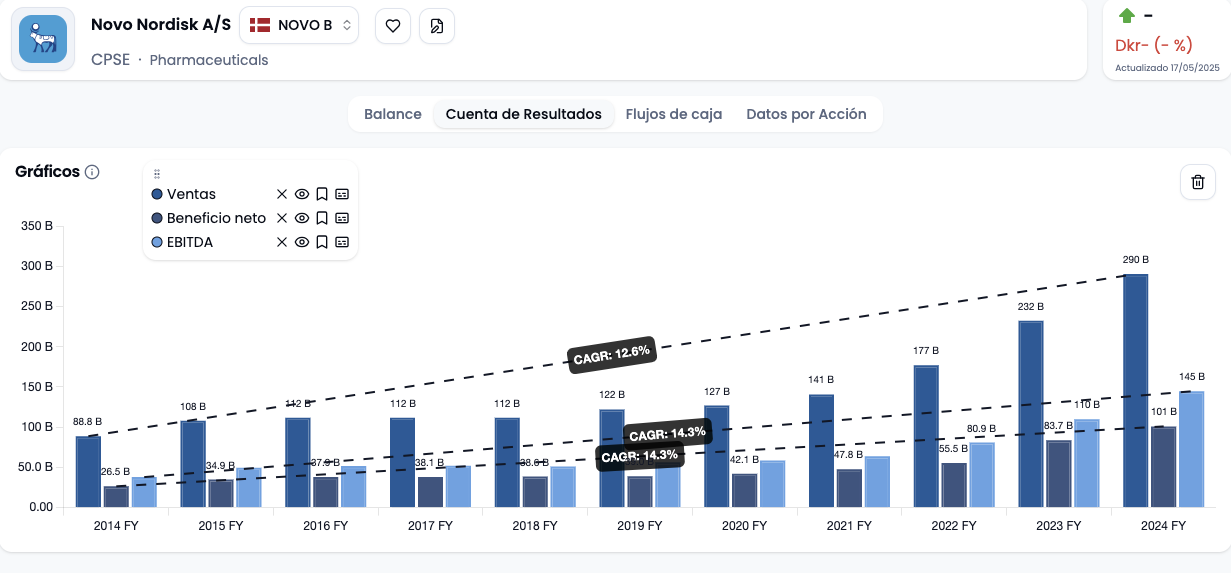The height and width of the screenshot is (573, 1231).
Task: Click the 88.8 B value label
Action: tap(87, 422)
